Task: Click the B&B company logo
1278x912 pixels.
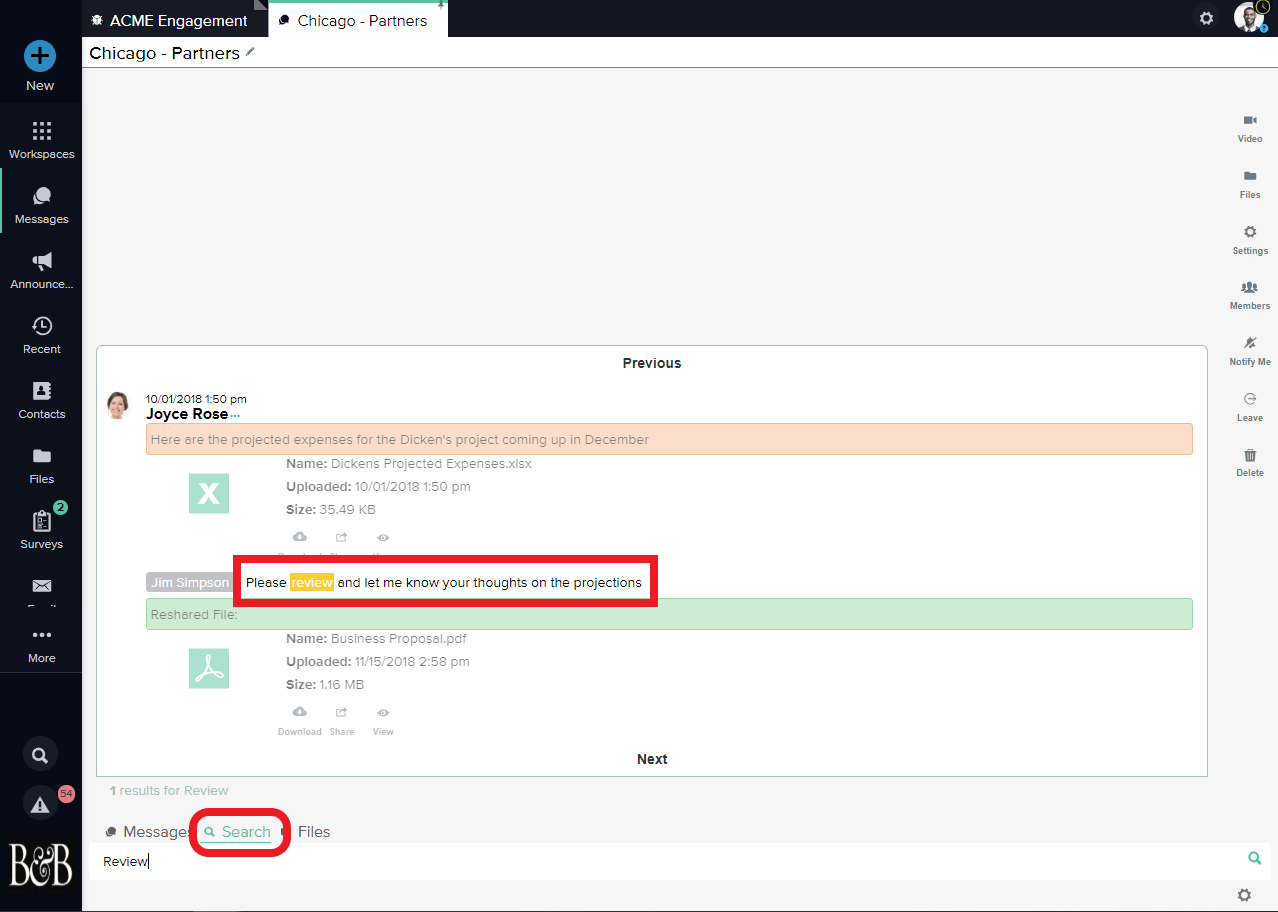Action: (x=41, y=864)
